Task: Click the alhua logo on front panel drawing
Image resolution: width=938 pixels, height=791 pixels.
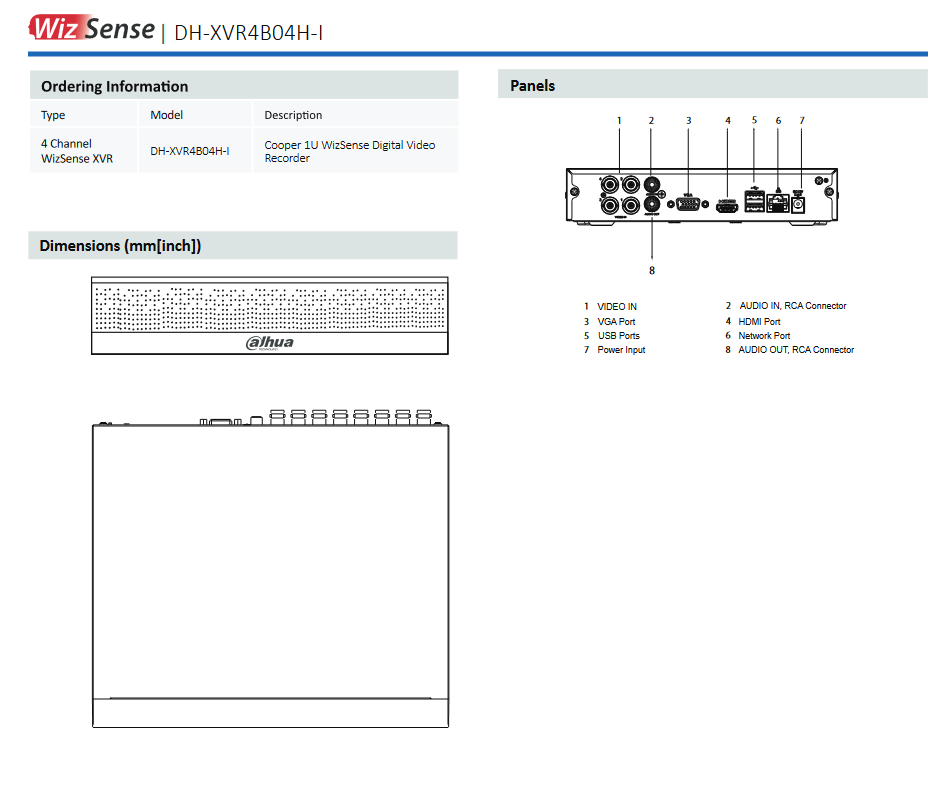Action: (269, 342)
